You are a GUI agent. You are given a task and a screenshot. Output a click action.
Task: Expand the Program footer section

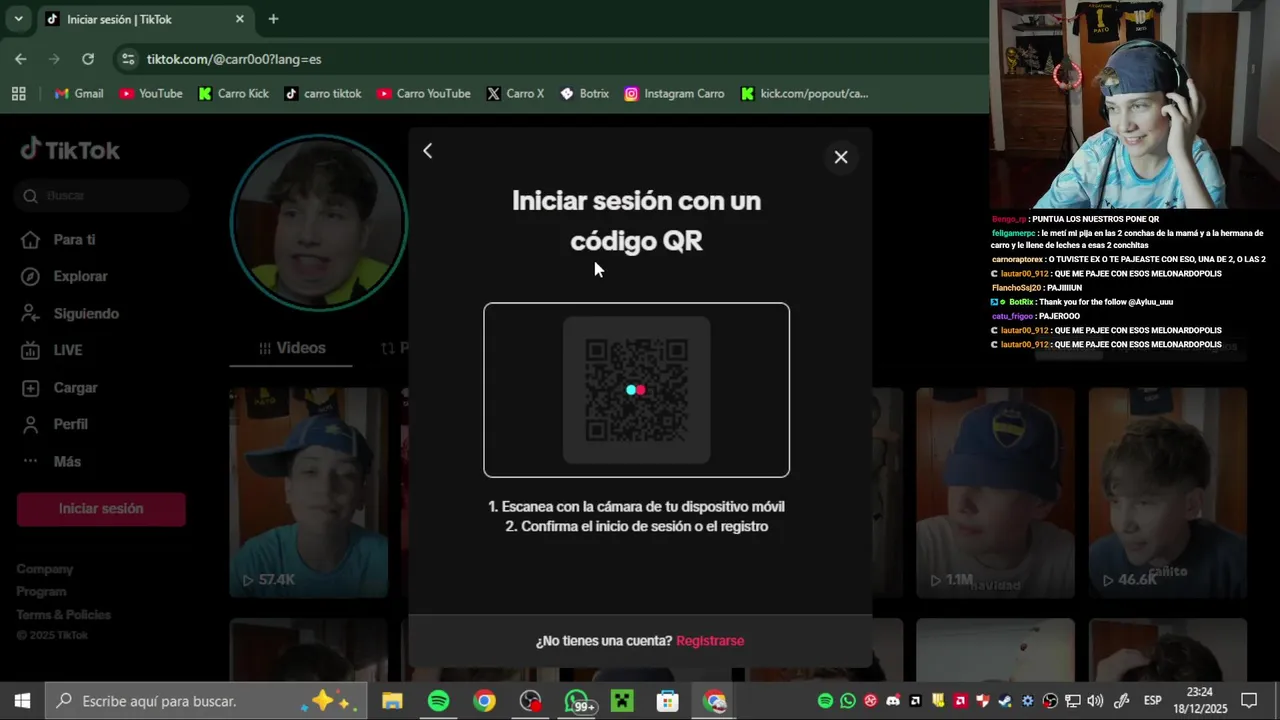click(41, 592)
